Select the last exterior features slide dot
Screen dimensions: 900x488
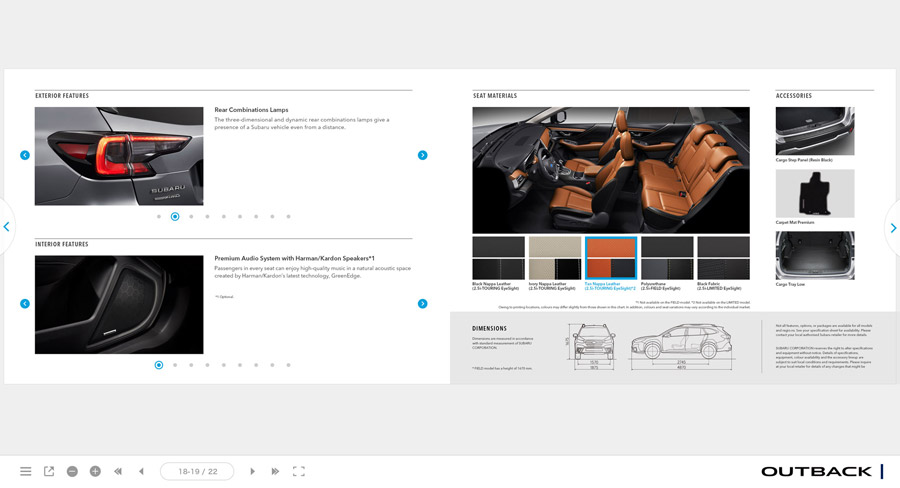pos(288,216)
